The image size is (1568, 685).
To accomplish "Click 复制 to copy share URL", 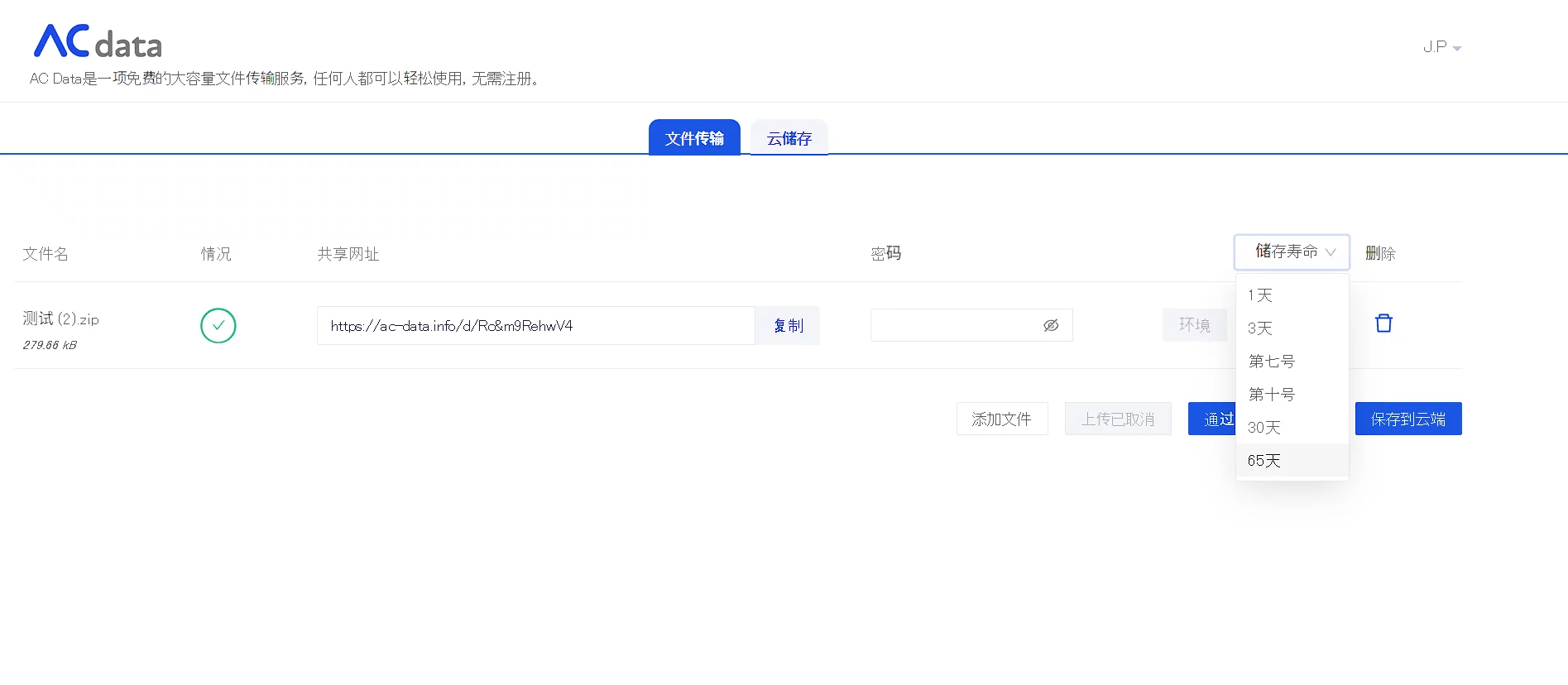I will [788, 325].
